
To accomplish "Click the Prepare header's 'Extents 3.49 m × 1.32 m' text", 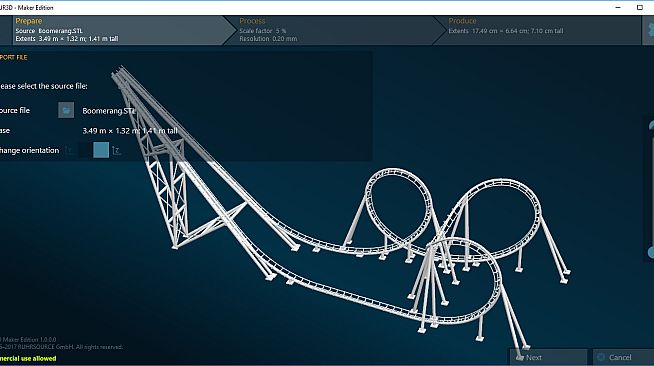I will click(x=67, y=39).
